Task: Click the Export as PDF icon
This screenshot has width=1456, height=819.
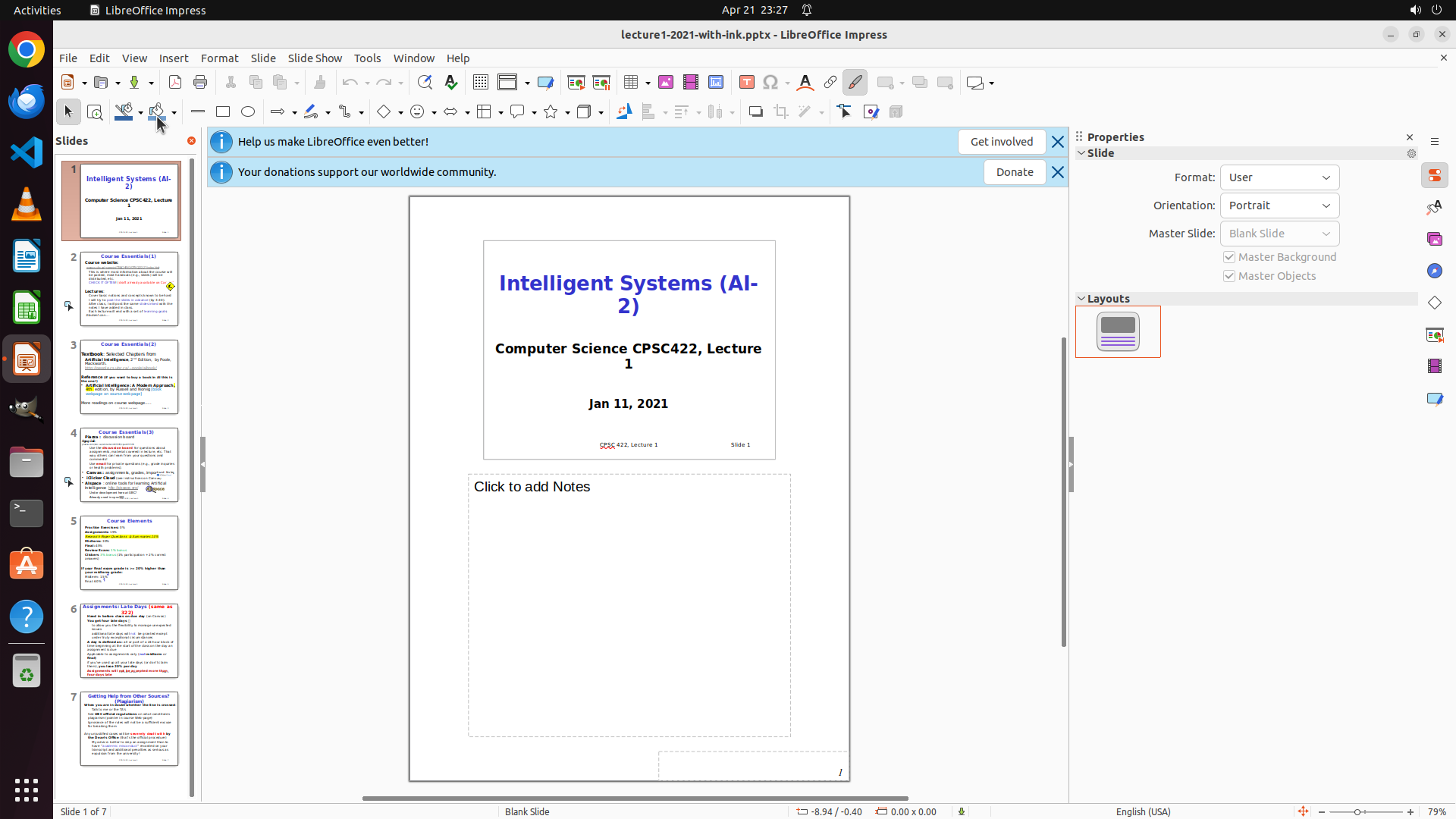Action: coord(175,83)
